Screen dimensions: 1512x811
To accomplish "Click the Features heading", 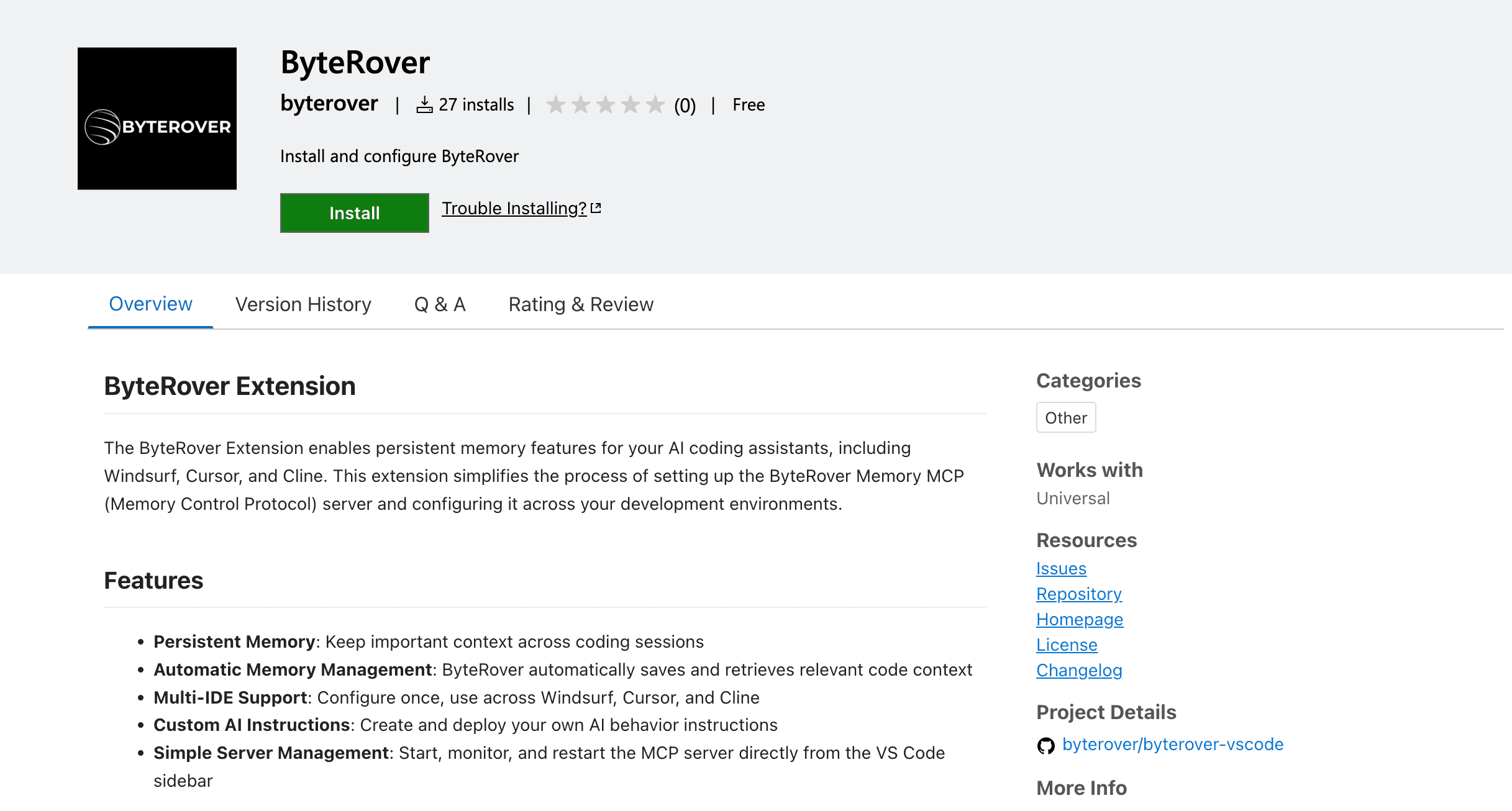I will tap(153, 580).
